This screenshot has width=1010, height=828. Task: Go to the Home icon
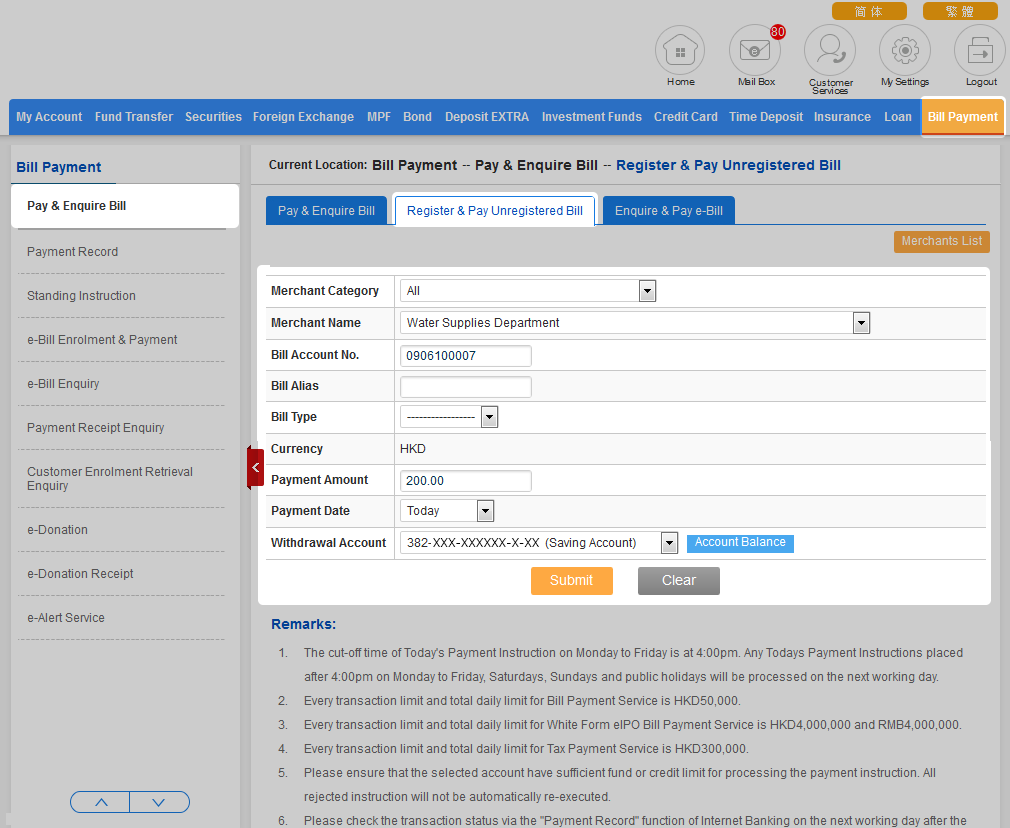tap(680, 50)
